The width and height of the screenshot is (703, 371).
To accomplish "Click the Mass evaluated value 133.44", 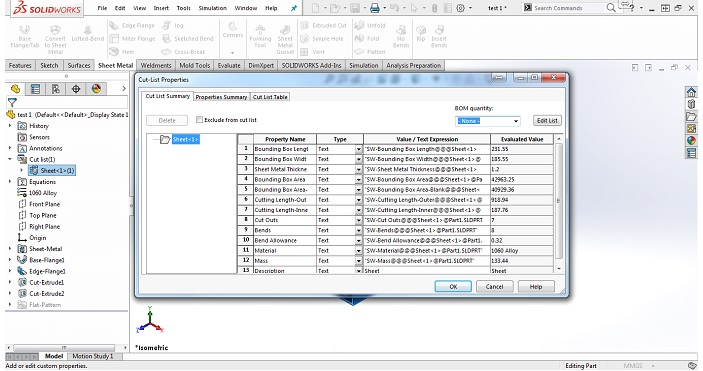I will (x=522, y=261).
